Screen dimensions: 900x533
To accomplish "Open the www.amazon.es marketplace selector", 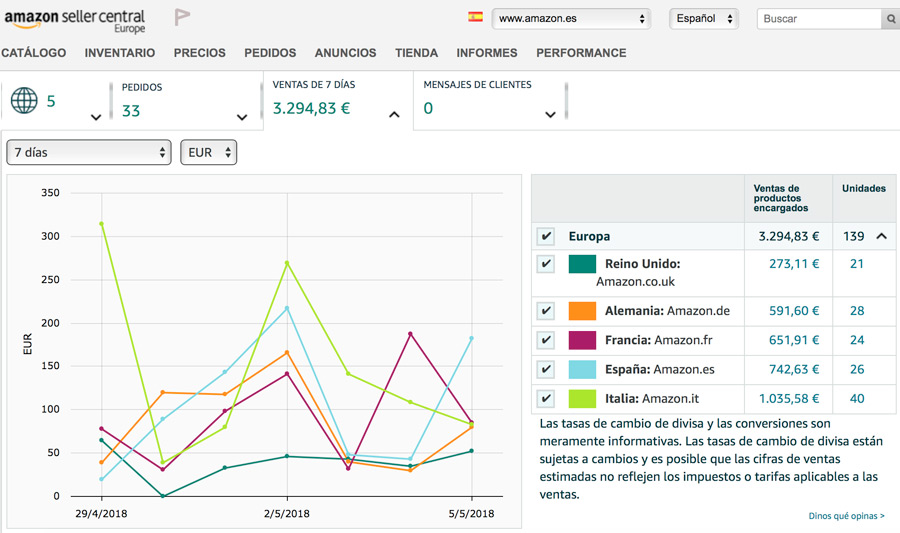I will (572, 19).
